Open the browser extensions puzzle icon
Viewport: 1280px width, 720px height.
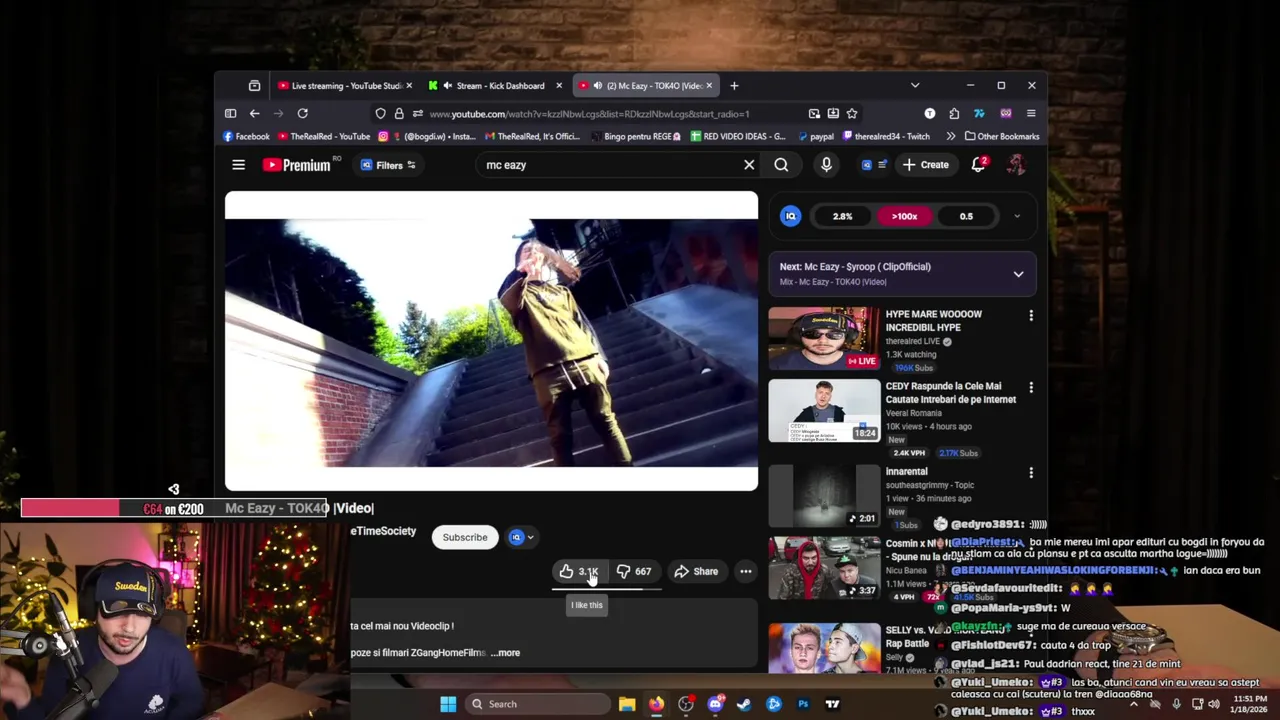pos(954,114)
